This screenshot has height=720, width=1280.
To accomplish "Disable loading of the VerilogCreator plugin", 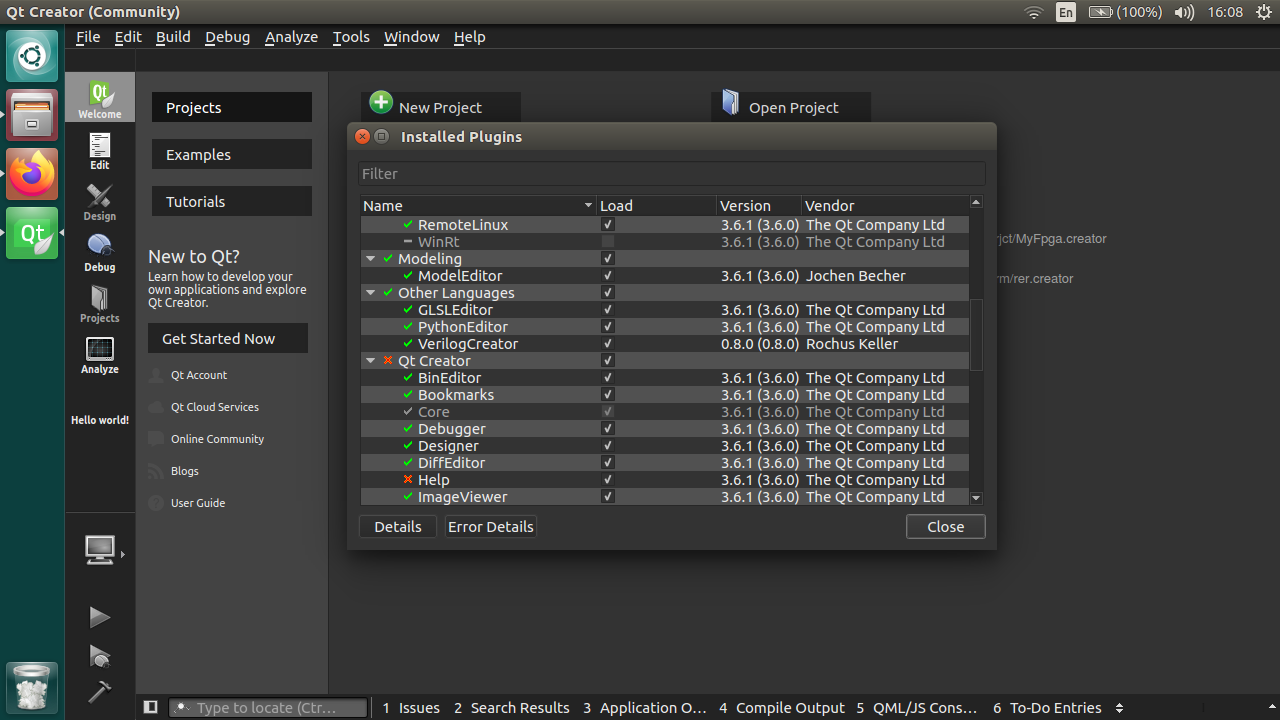I will pos(607,343).
